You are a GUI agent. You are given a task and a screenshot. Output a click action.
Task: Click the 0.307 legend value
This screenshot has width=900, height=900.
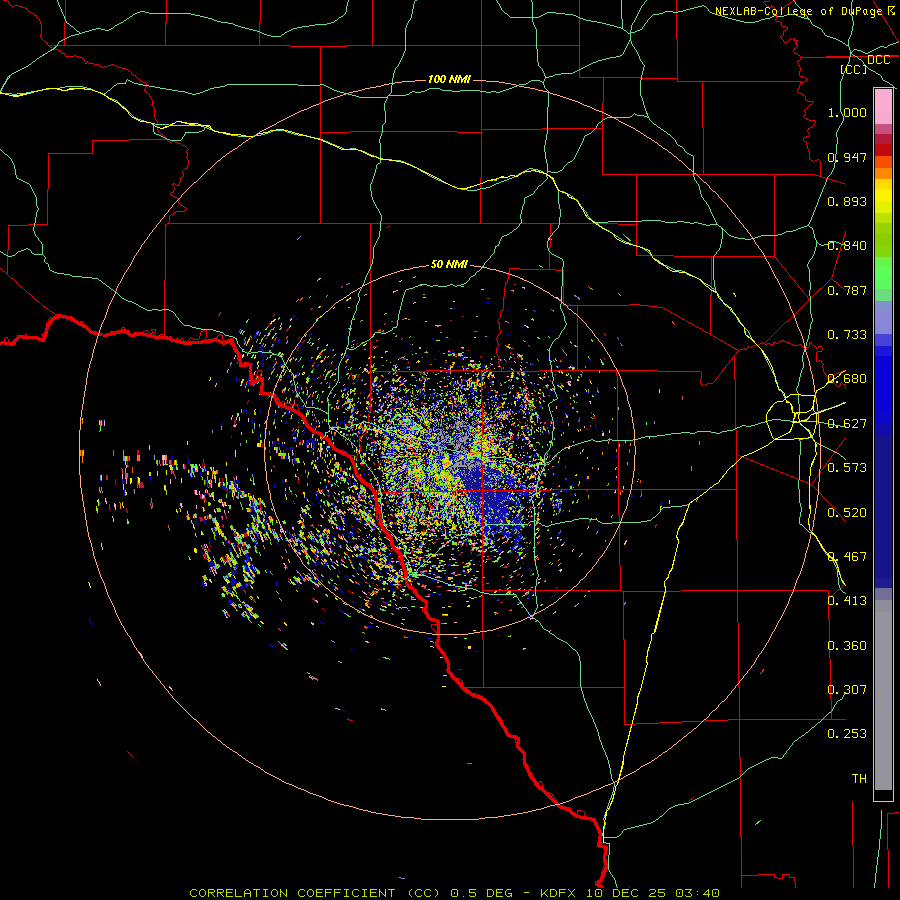[847, 689]
